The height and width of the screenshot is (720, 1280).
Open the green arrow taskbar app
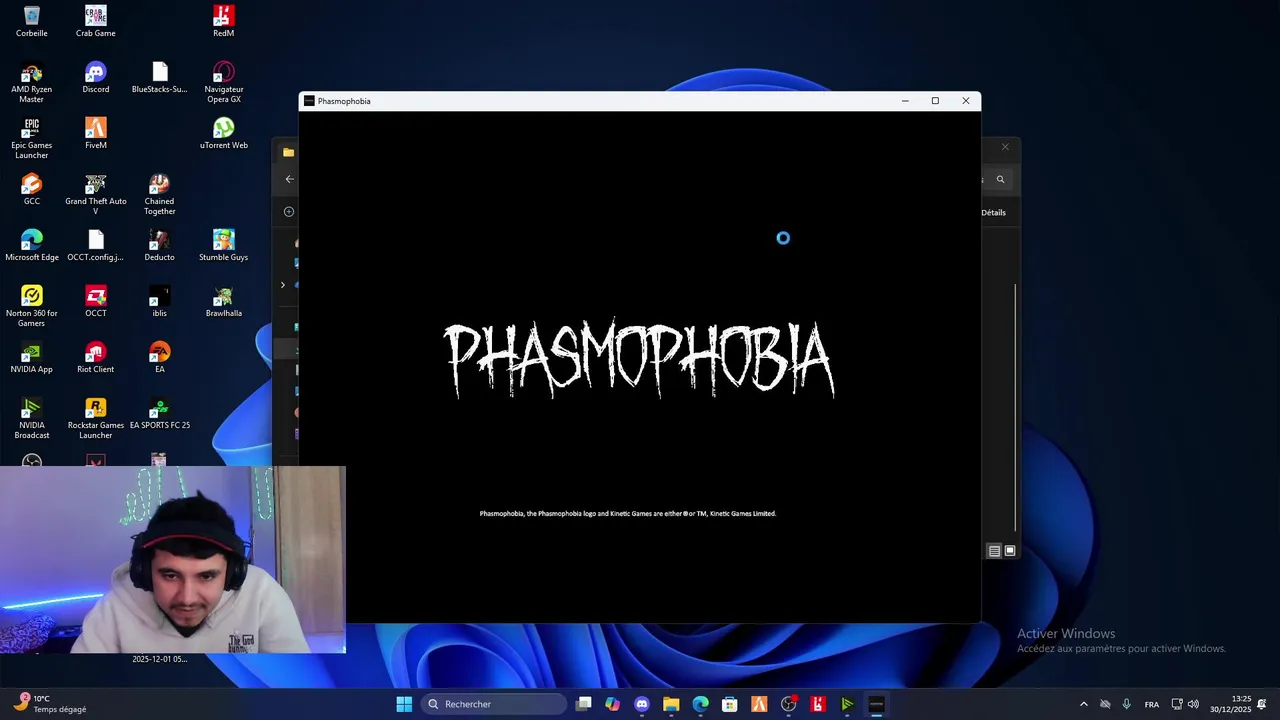(x=847, y=704)
